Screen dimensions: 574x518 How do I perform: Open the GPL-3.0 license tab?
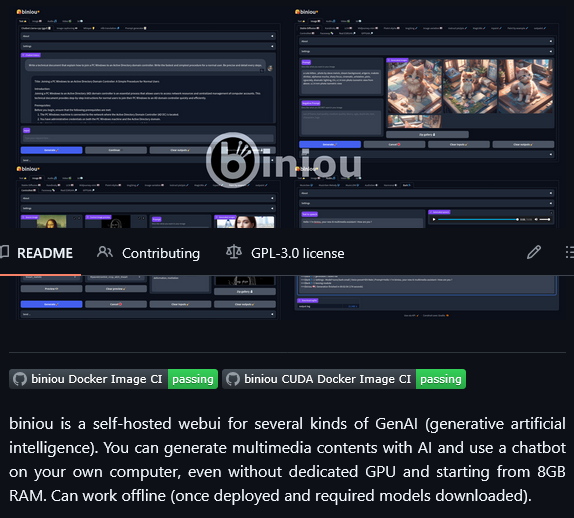coord(285,253)
